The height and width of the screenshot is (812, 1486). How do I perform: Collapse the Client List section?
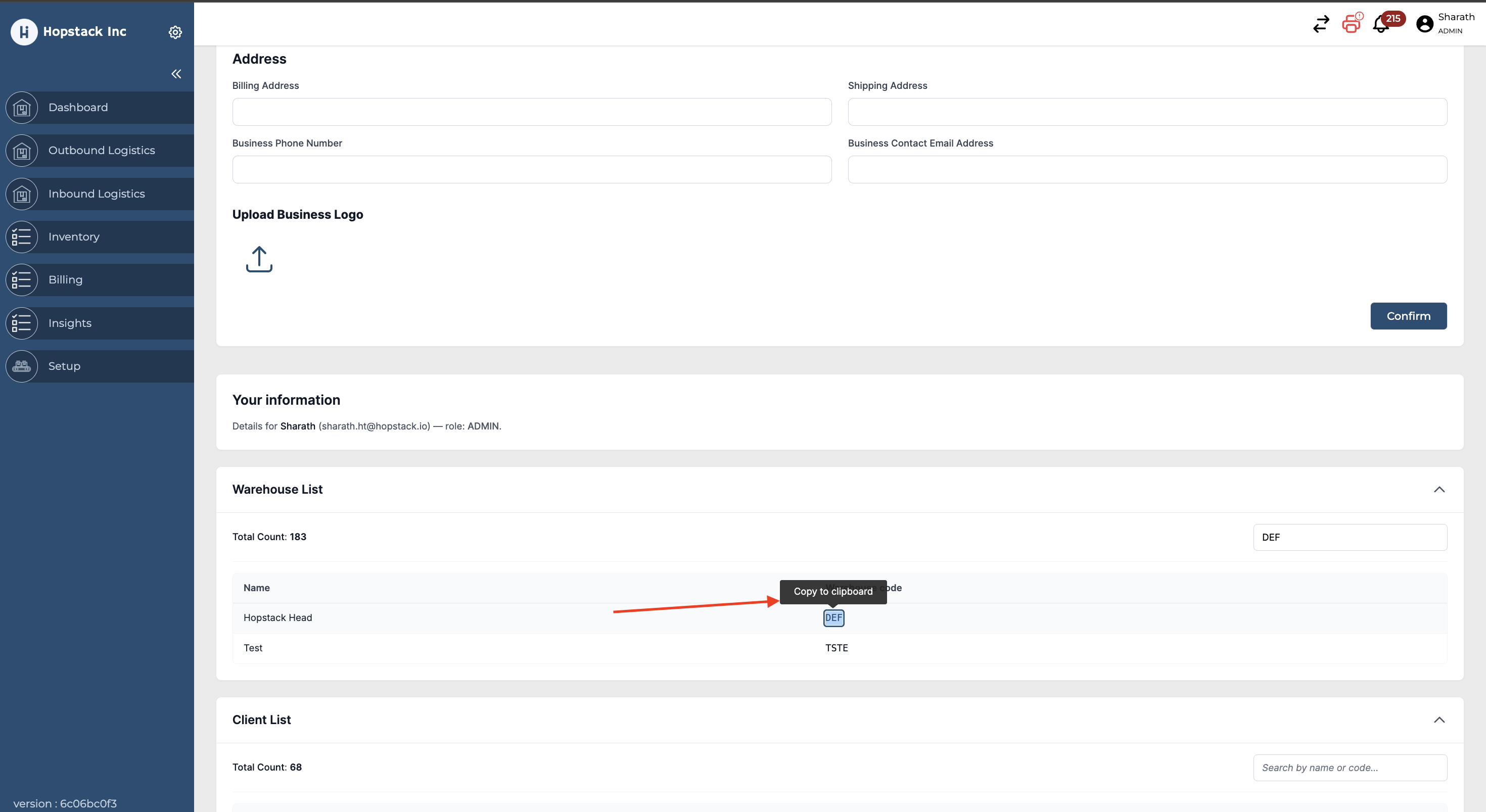click(1438, 720)
